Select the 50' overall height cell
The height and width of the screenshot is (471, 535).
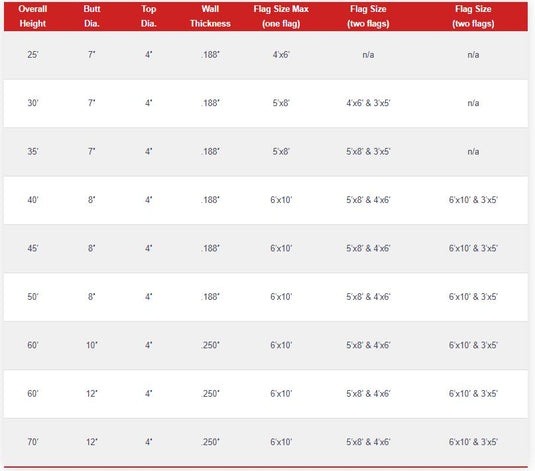[x=33, y=297]
